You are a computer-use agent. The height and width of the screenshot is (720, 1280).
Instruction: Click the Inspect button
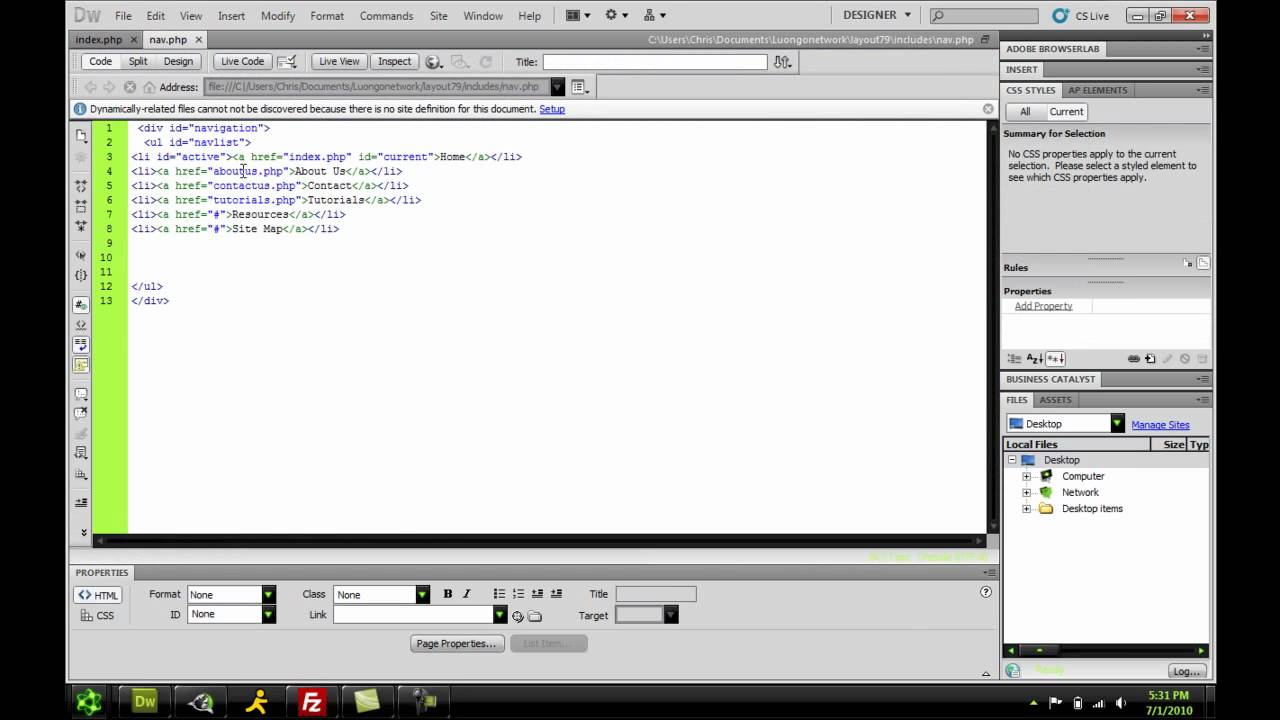click(x=394, y=62)
